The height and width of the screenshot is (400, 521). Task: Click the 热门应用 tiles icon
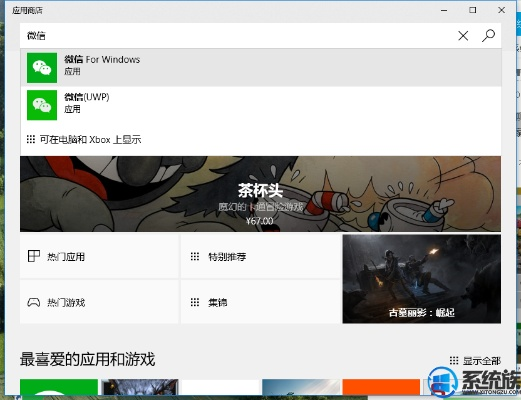(34, 256)
